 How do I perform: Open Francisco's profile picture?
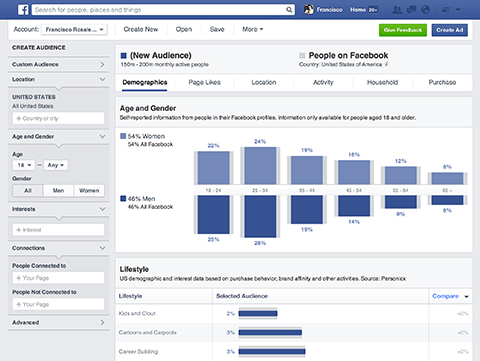(309, 9)
